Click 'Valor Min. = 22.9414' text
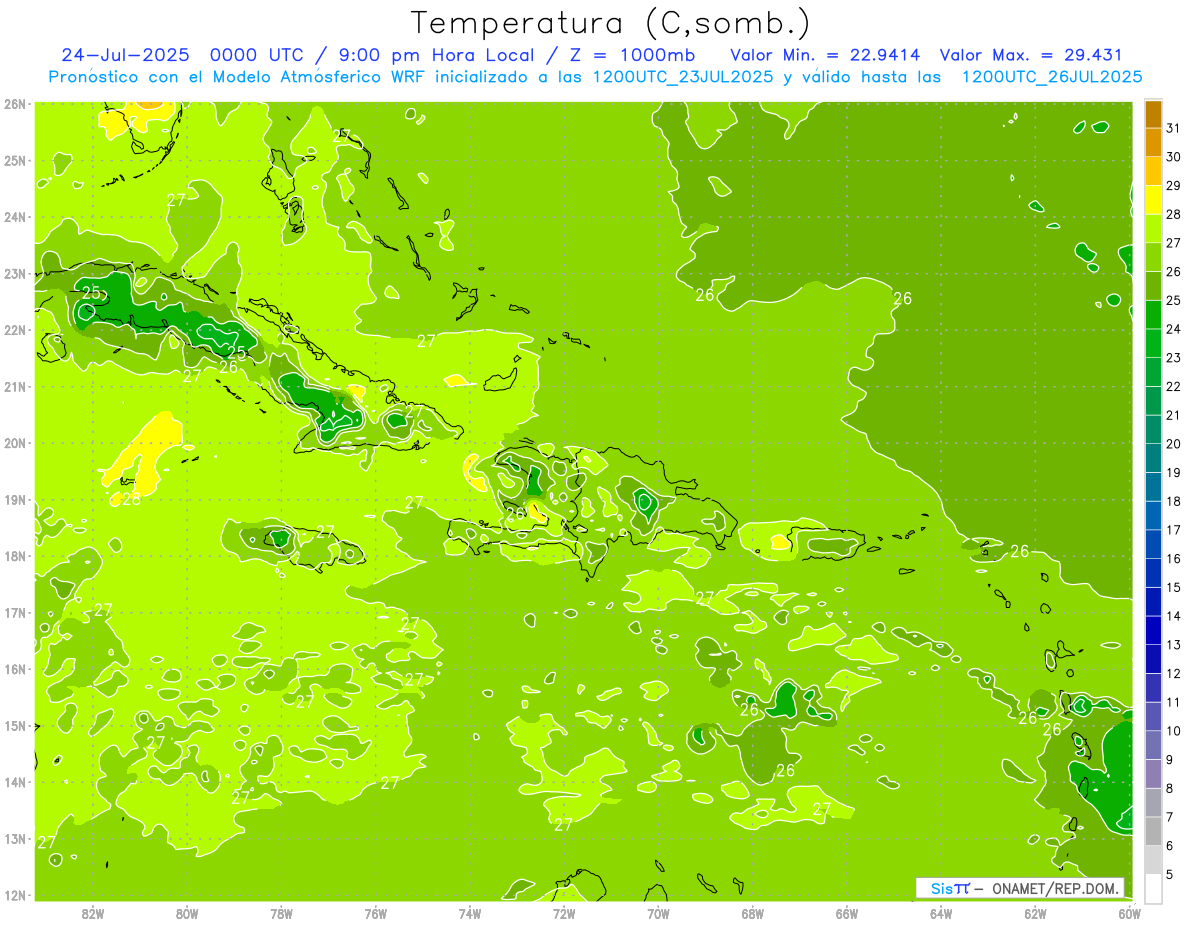 click(826, 55)
